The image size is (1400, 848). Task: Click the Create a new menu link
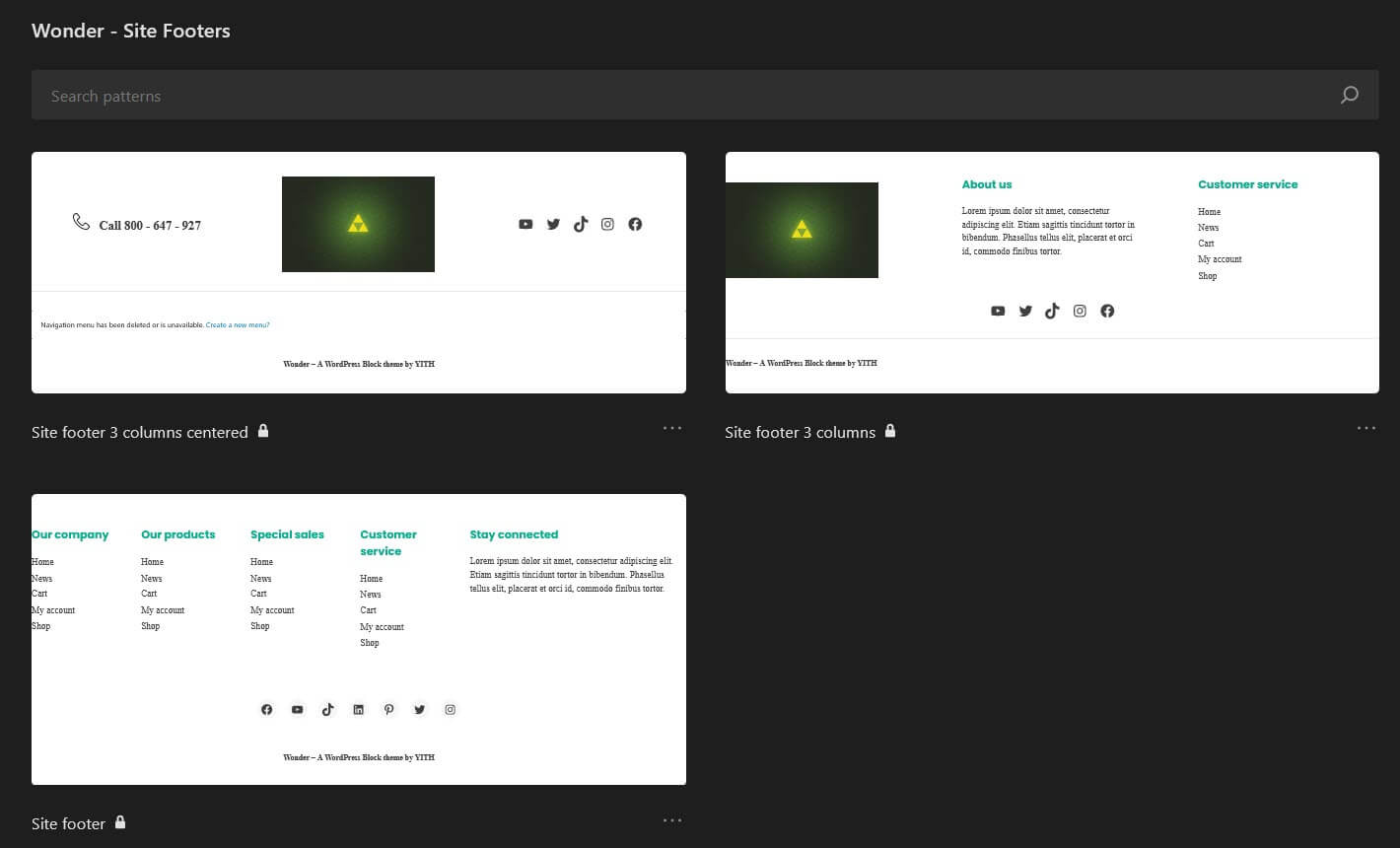click(238, 324)
